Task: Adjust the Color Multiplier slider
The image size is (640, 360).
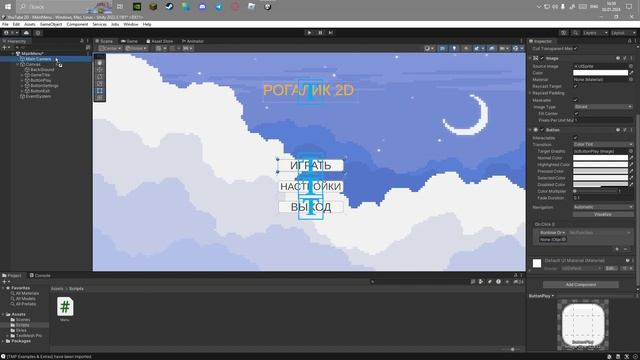Action: coord(595,191)
